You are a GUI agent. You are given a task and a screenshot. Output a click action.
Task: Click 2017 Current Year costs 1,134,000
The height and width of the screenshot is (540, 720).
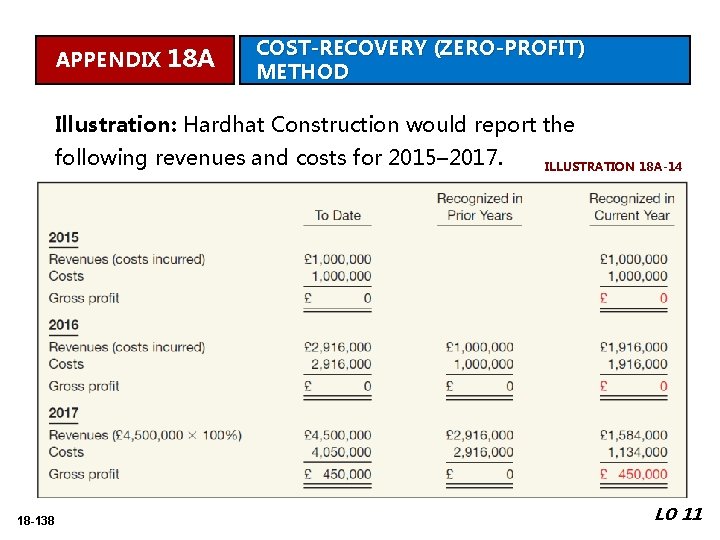click(x=637, y=452)
